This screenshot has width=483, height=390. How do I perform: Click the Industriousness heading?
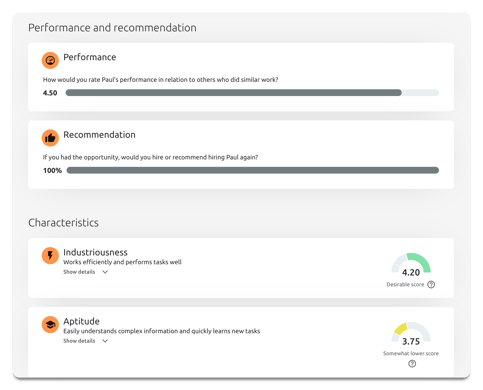pos(95,252)
